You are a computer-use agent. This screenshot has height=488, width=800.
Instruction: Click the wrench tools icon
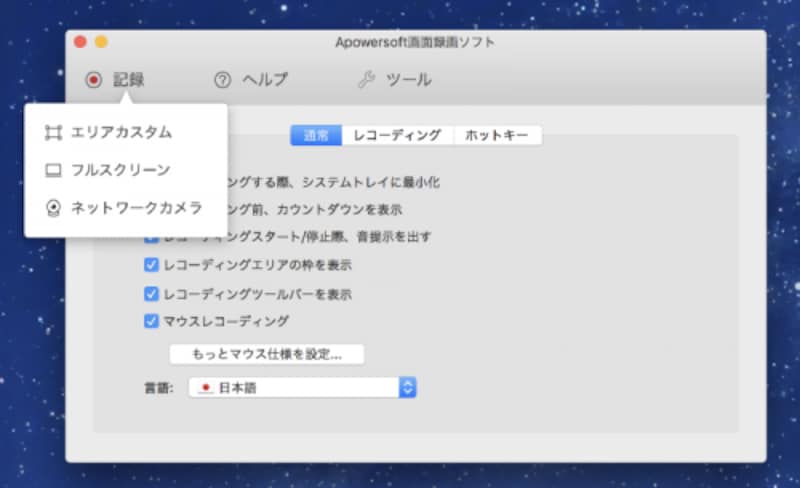[366, 80]
